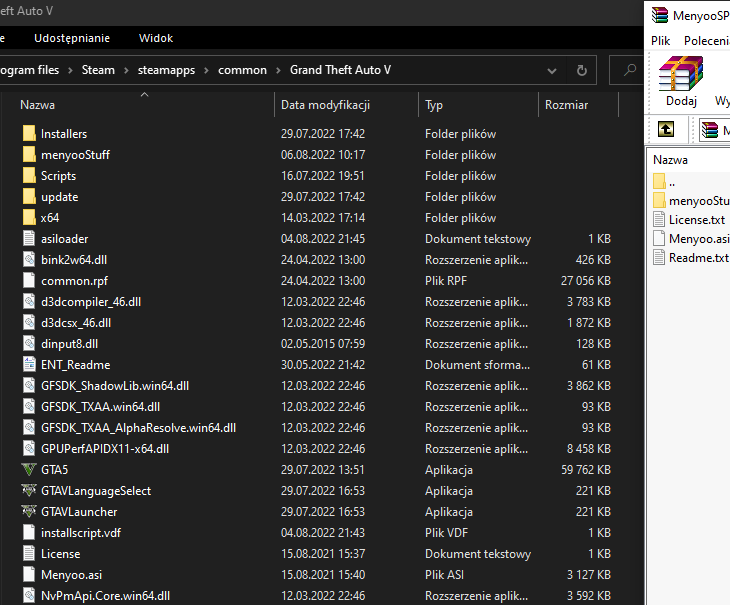Select the Scripts folder icon
Image resolution: width=730 pixels, height=605 pixels.
pos(29,175)
